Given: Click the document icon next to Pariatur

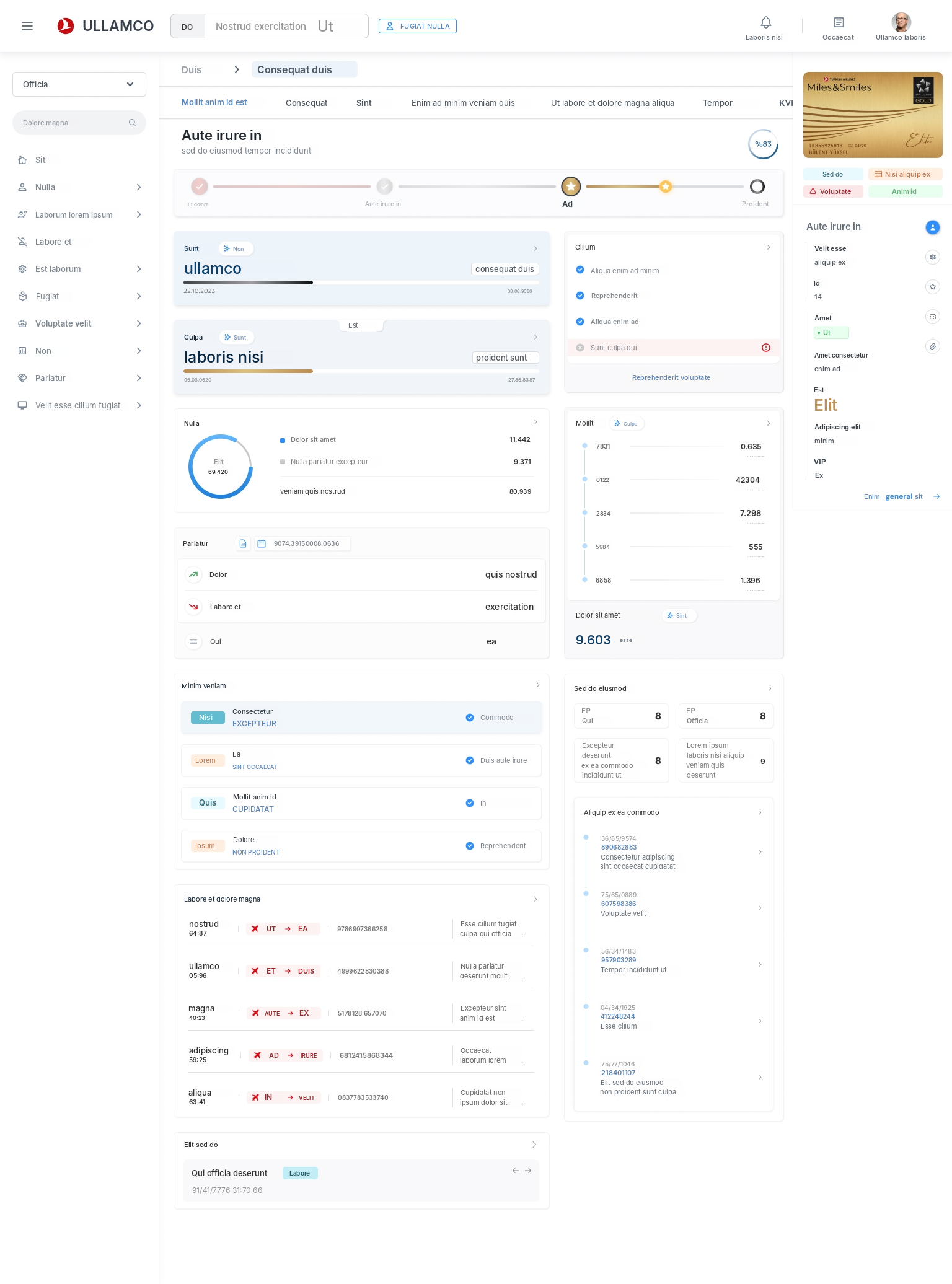Looking at the screenshot, I should [x=243, y=543].
